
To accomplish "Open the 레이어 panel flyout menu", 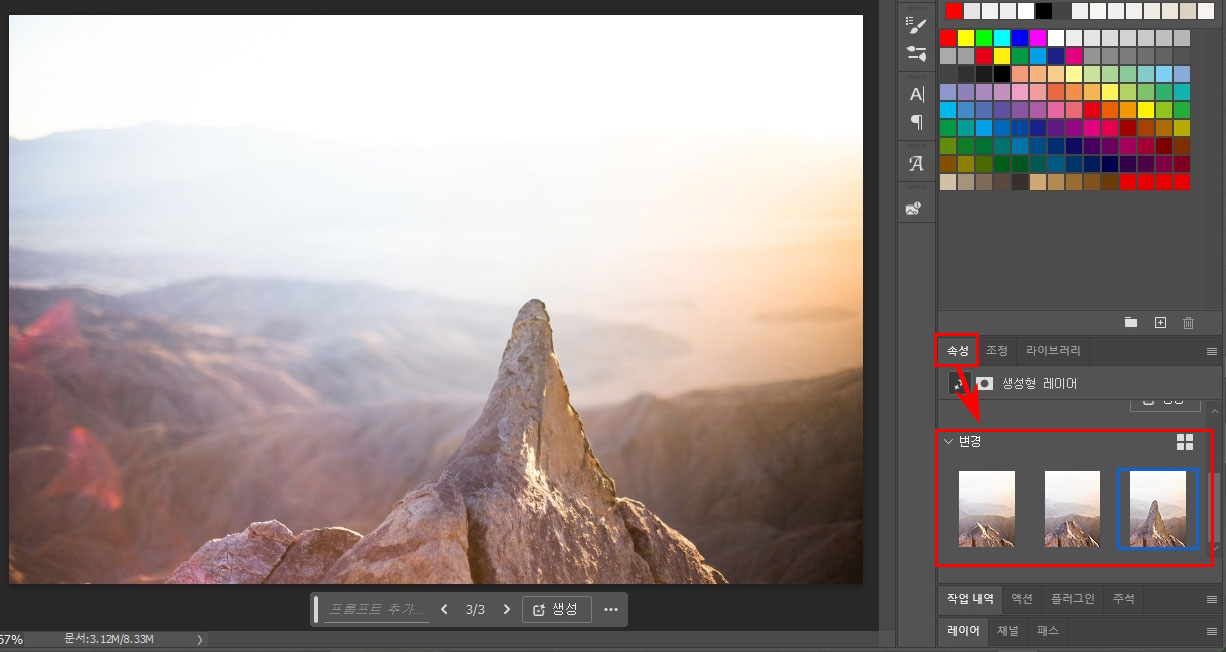I will pyautogui.click(x=1212, y=632).
